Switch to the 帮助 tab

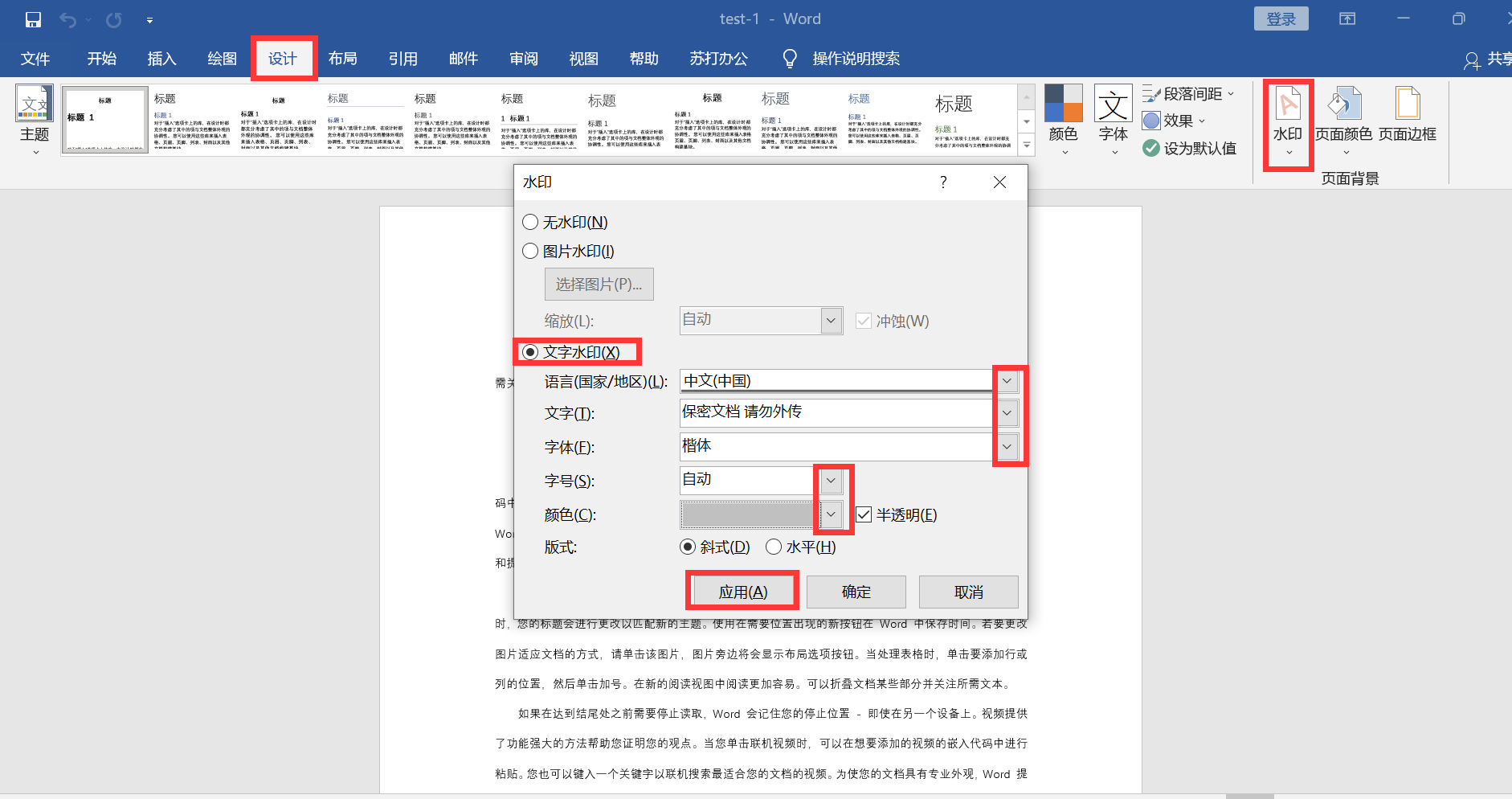pos(644,58)
